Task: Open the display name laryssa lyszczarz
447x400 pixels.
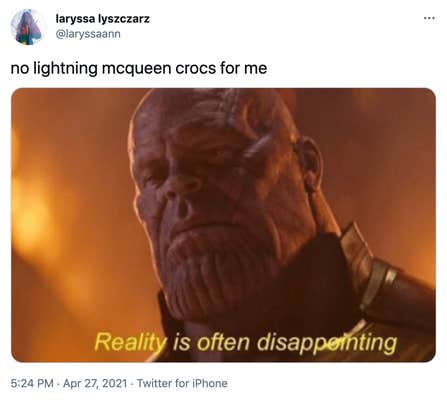Action: (102, 19)
